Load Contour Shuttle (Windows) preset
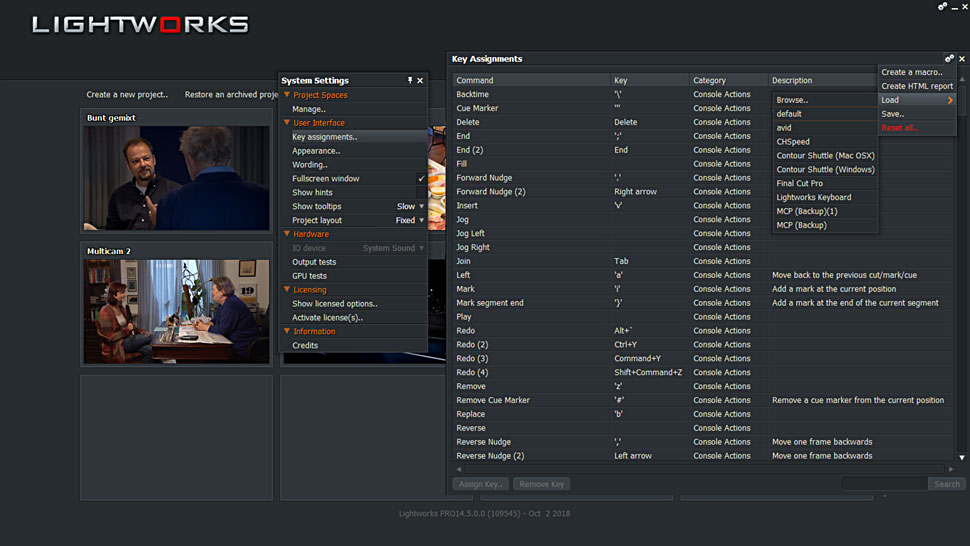 coord(826,169)
